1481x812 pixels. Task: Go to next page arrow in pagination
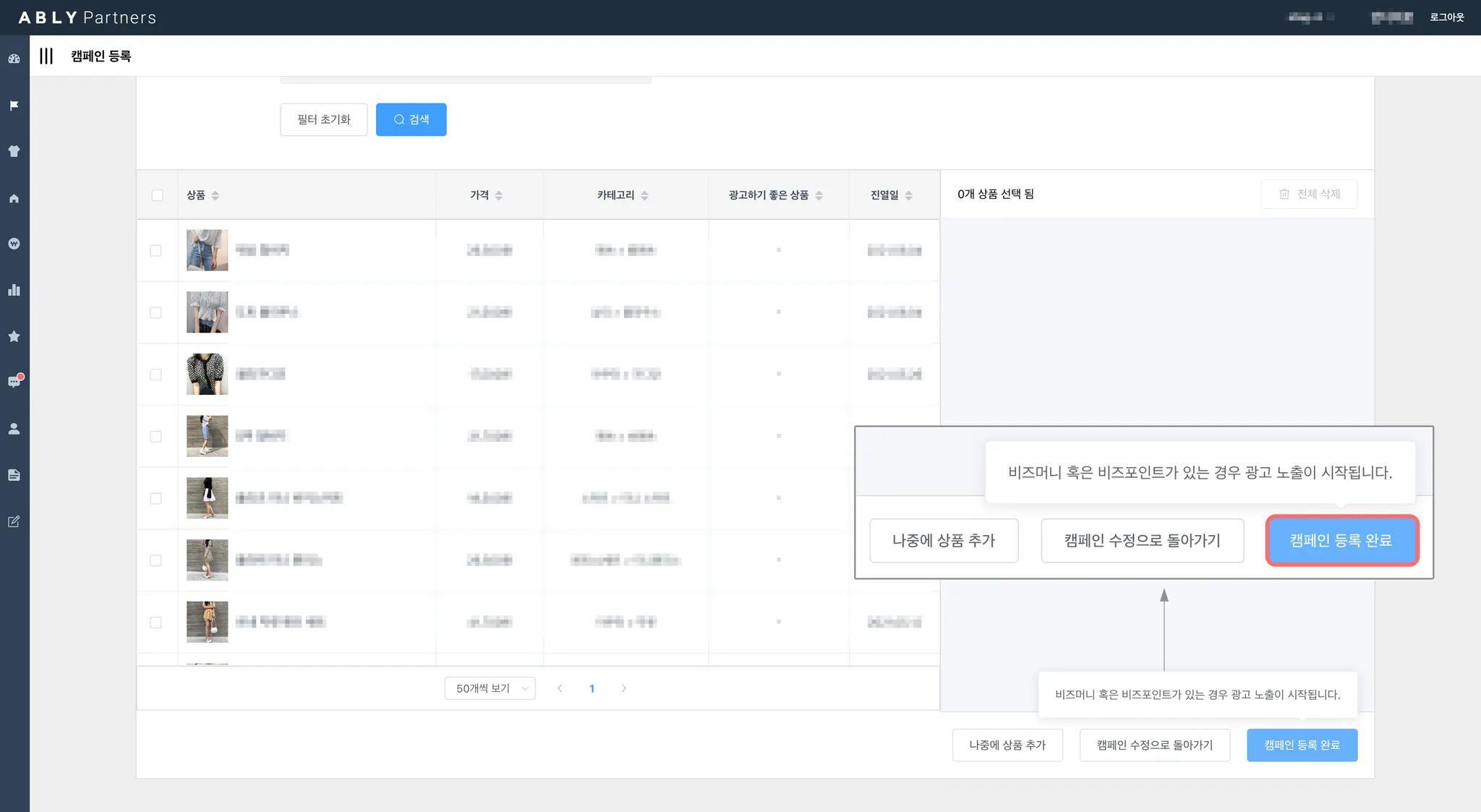click(x=623, y=688)
